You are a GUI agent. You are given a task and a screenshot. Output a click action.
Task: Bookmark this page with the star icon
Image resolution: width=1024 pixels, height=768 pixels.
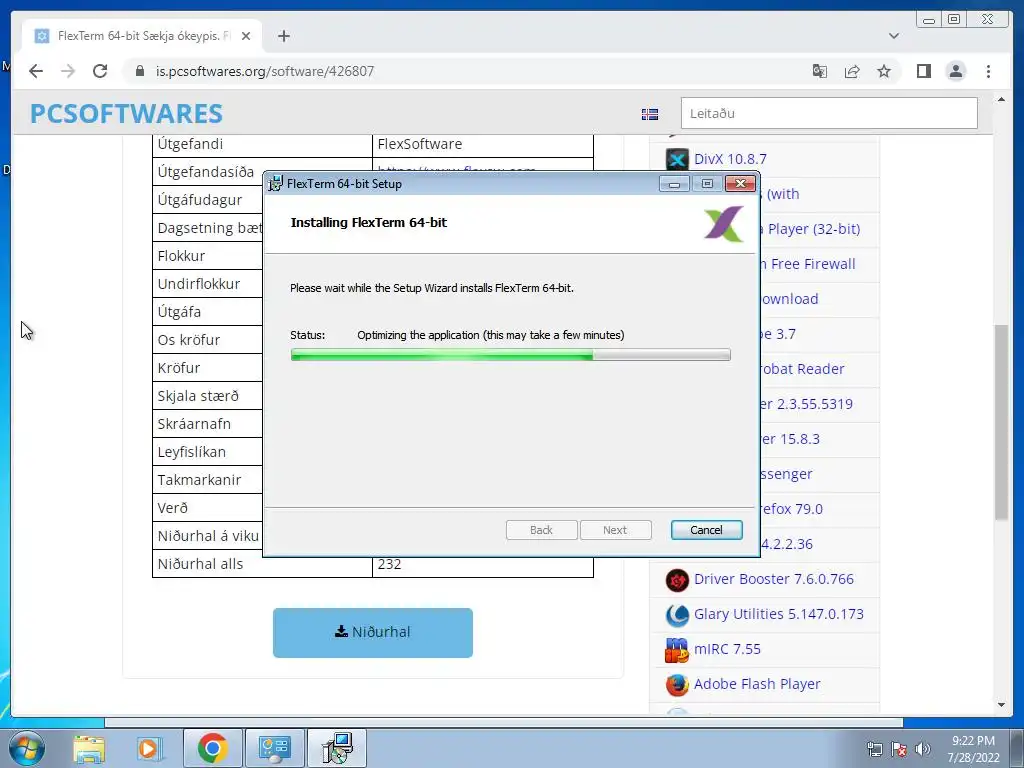[884, 71]
